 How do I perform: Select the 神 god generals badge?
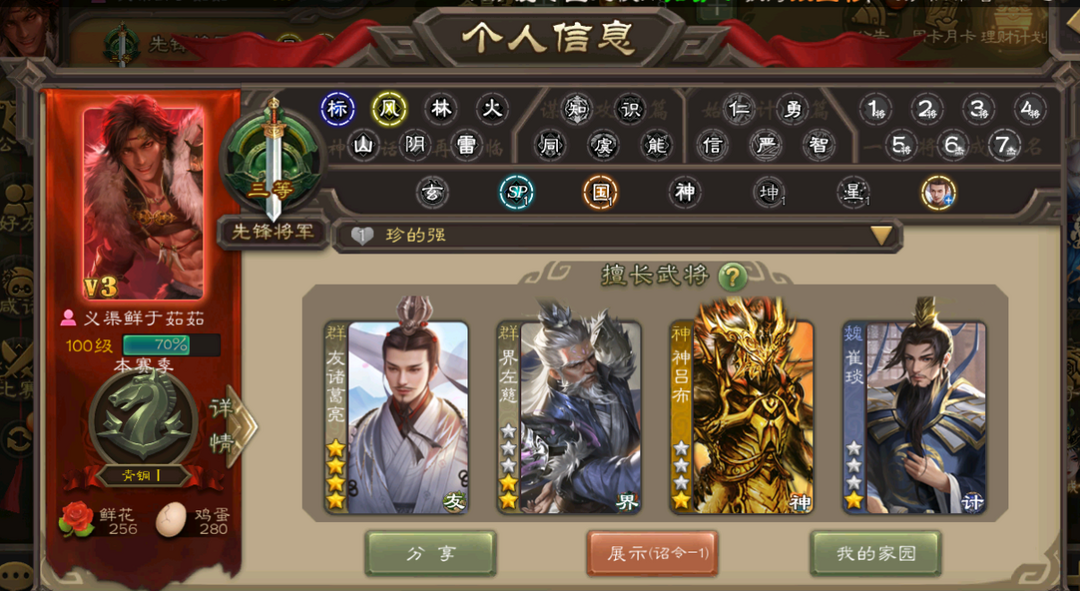click(x=685, y=192)
